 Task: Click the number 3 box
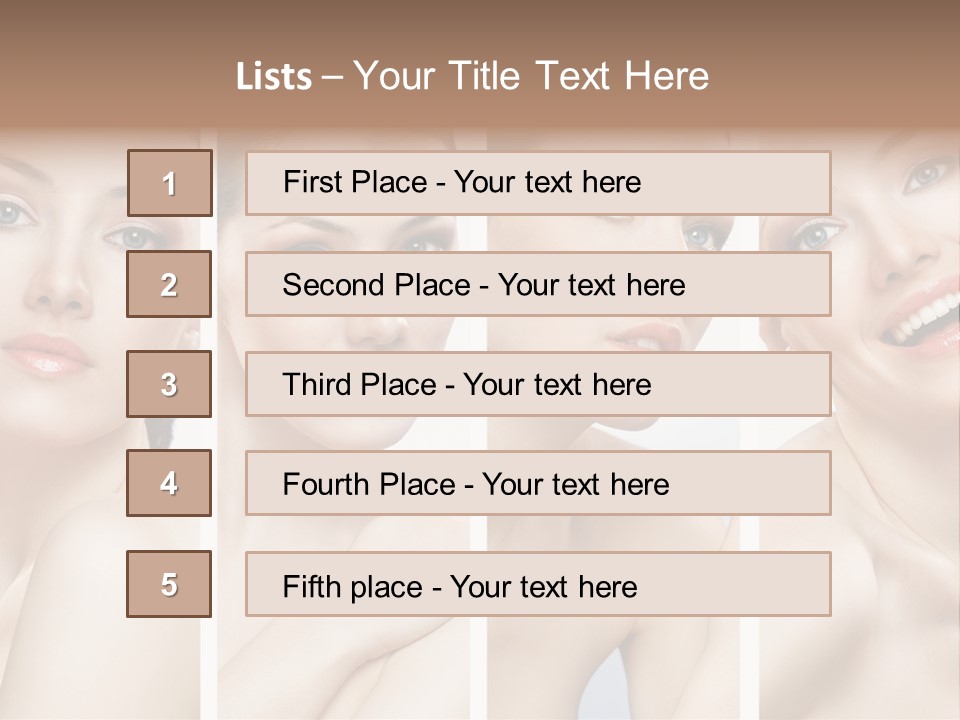pyautogui.click(x=169, y=384)
